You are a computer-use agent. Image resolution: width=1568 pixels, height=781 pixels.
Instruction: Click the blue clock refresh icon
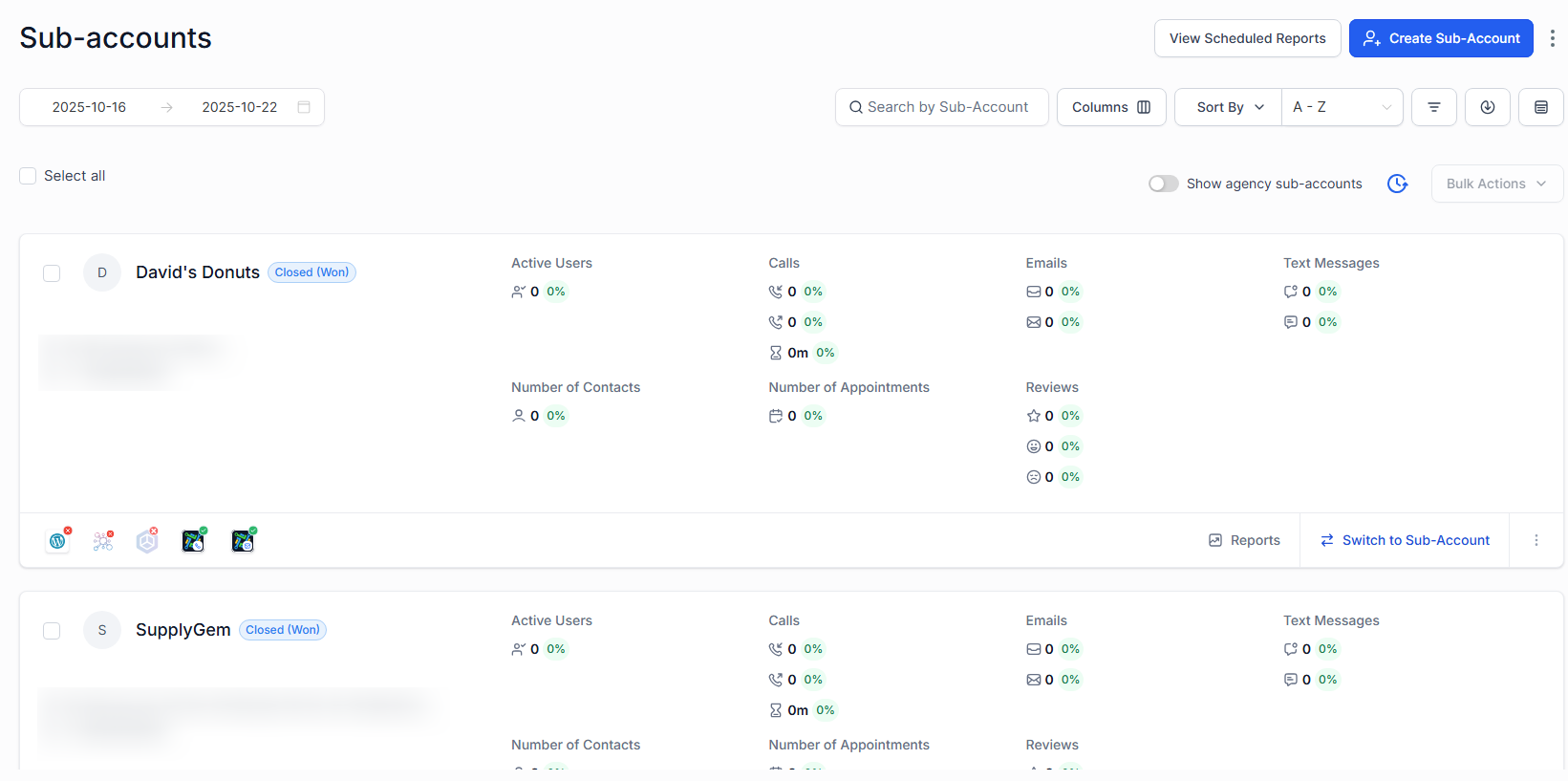coord(1397,184)
